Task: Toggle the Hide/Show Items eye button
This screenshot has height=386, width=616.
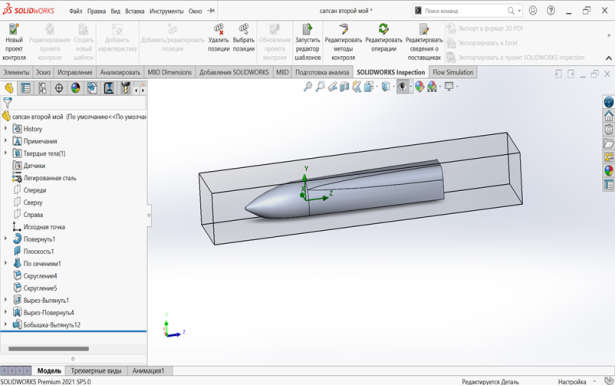Action: (402, 86)
